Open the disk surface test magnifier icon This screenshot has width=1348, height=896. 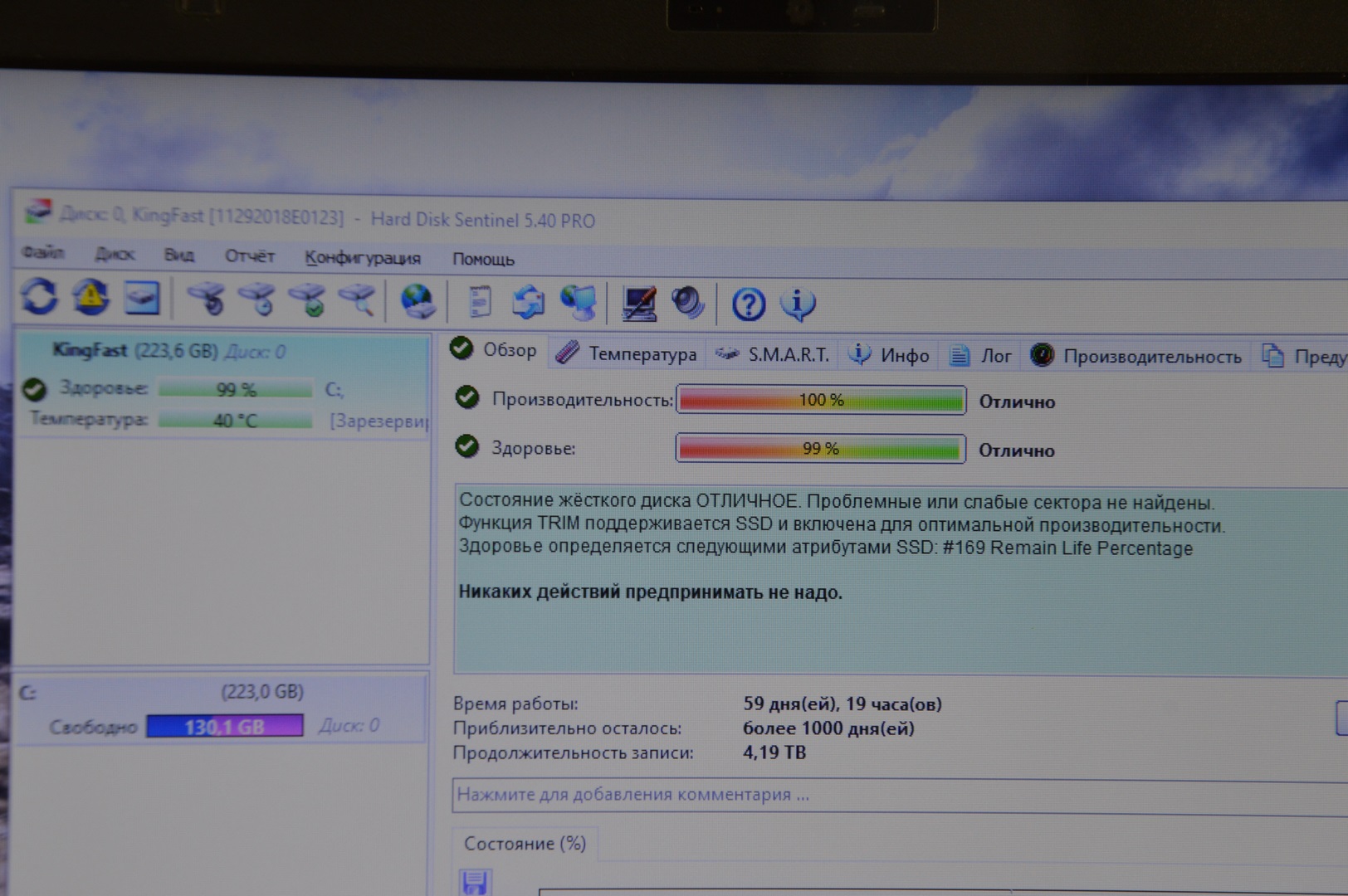click(x=359, y=300)
